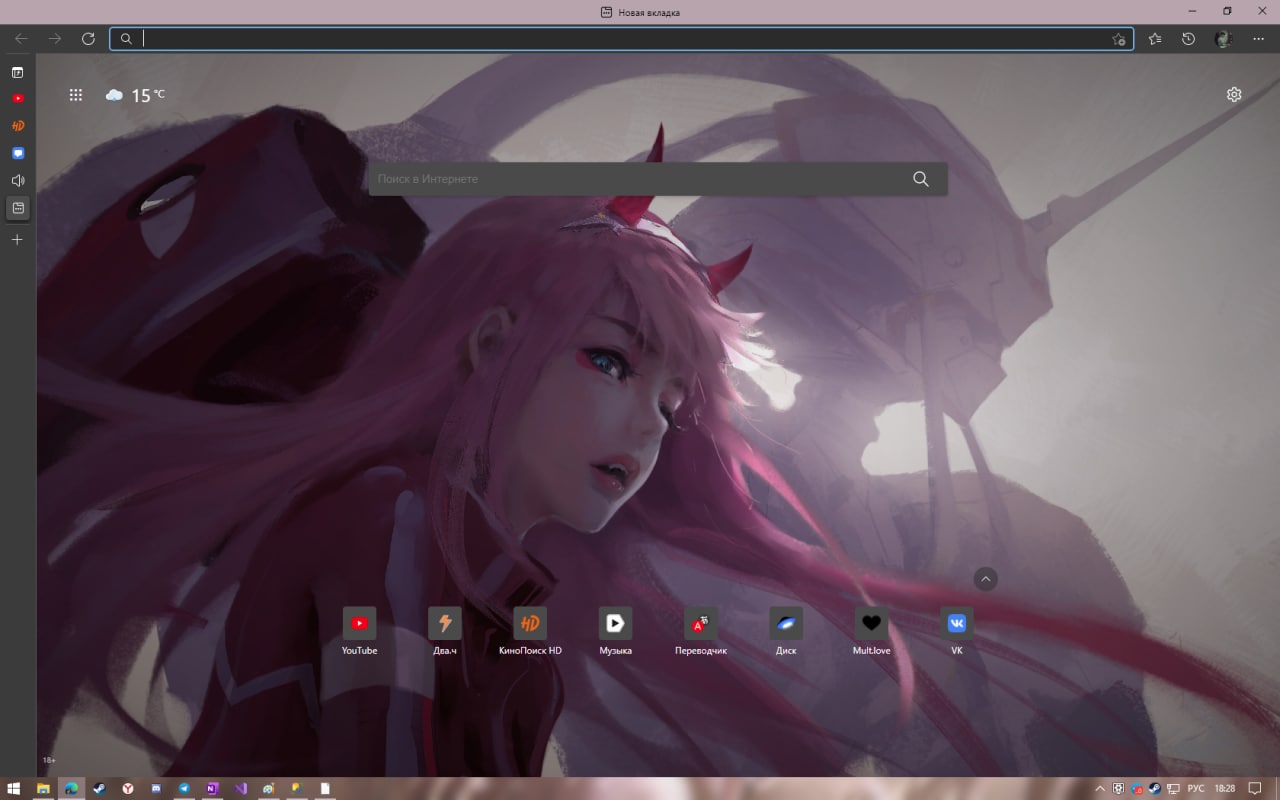Open the Музыка quick link
This screenshot has width=1280, height=800.
(615, 631)
